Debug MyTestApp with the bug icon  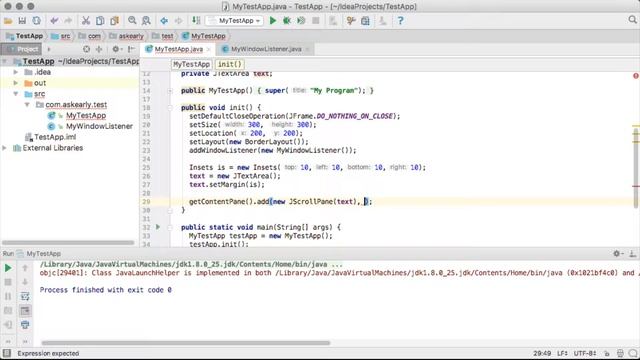(x=287, y=20)
